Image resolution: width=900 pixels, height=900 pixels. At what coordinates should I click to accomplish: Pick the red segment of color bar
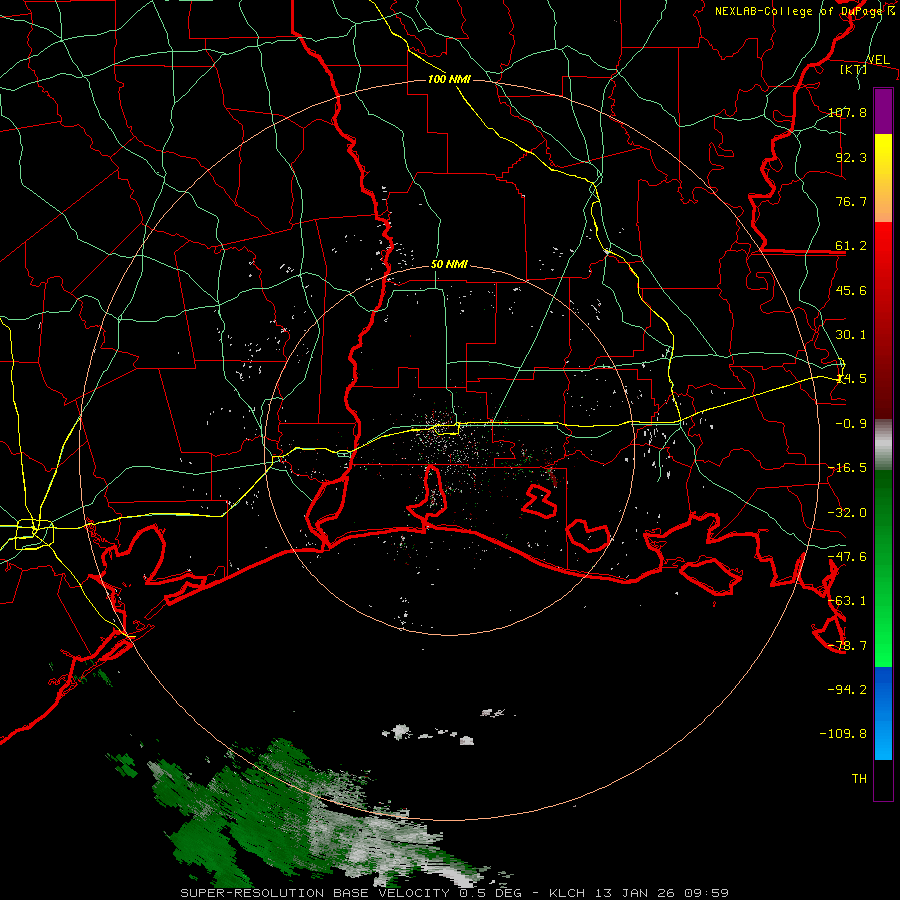click(x=883, y=320)
